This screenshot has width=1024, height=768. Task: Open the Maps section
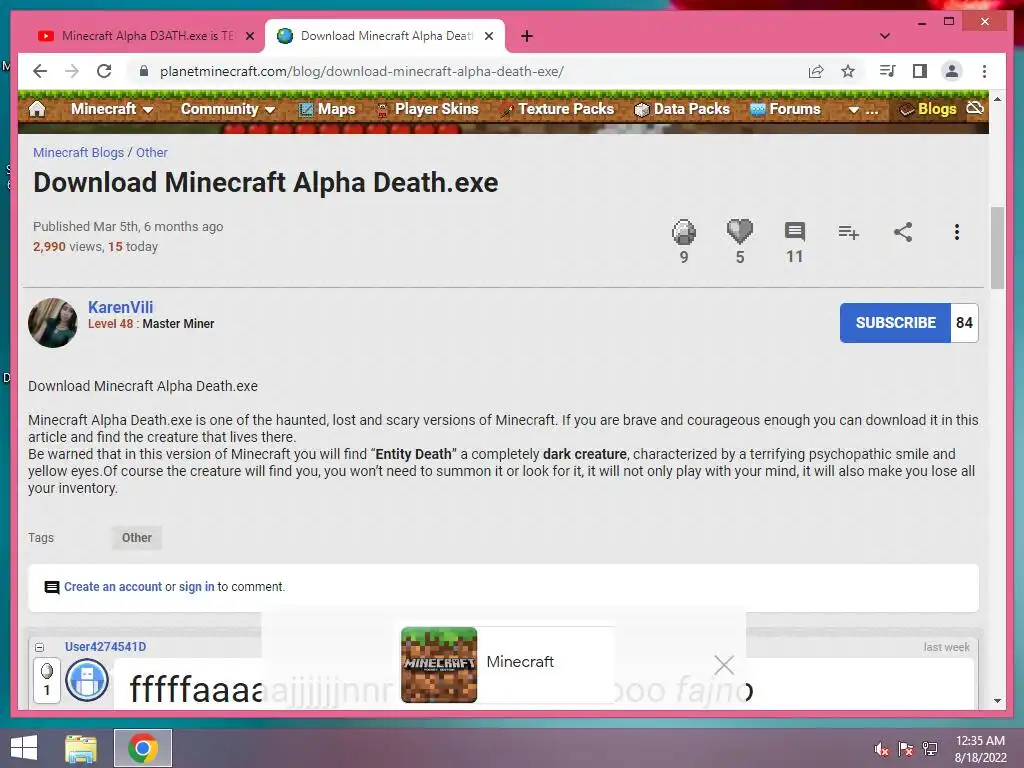(x=327, y=109)
